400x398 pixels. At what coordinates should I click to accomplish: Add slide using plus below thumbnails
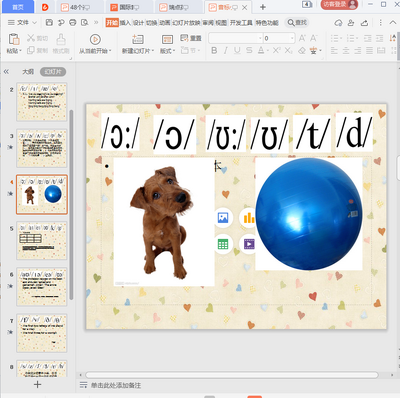click(38, 384)
